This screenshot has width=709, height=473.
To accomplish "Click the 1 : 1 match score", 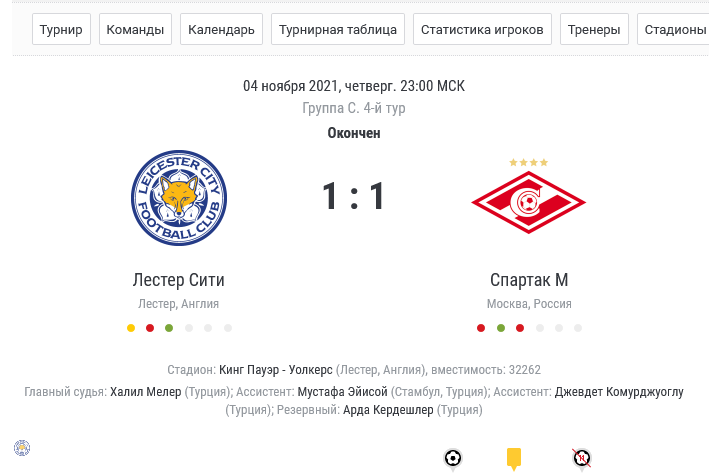I will [354, 197].
